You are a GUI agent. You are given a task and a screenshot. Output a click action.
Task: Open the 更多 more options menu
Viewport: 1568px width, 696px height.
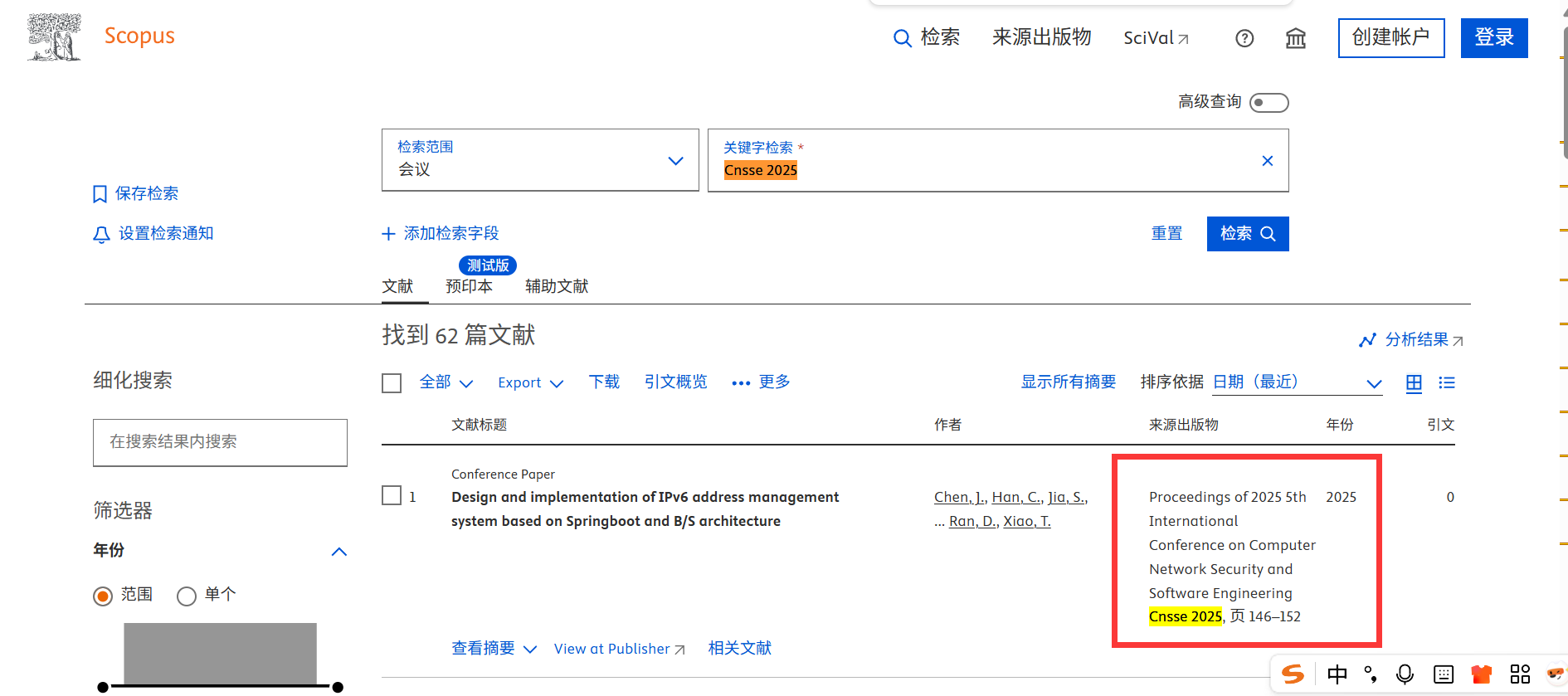point(761,382)
